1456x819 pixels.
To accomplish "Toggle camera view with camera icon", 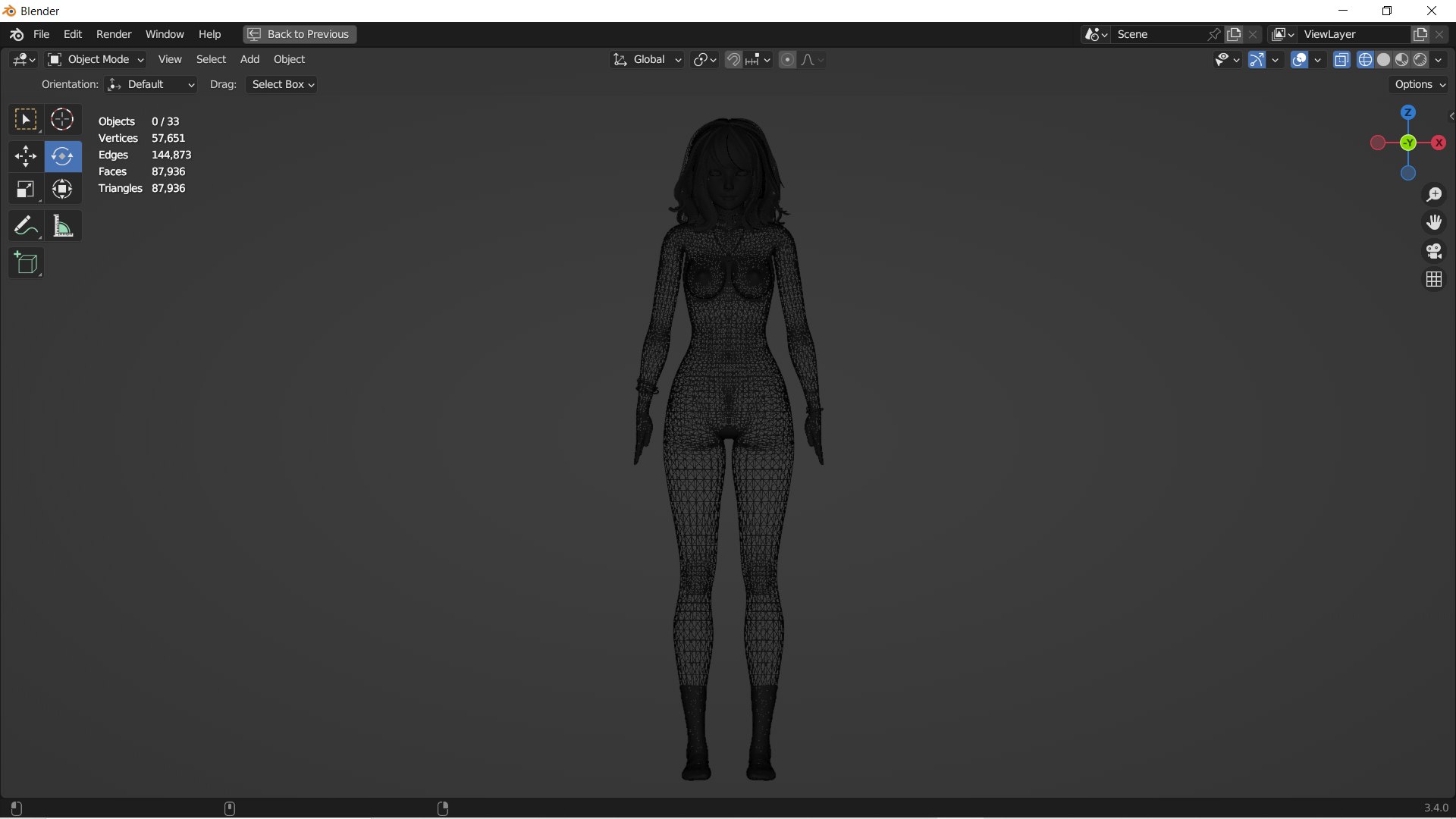I will 1434,251.
